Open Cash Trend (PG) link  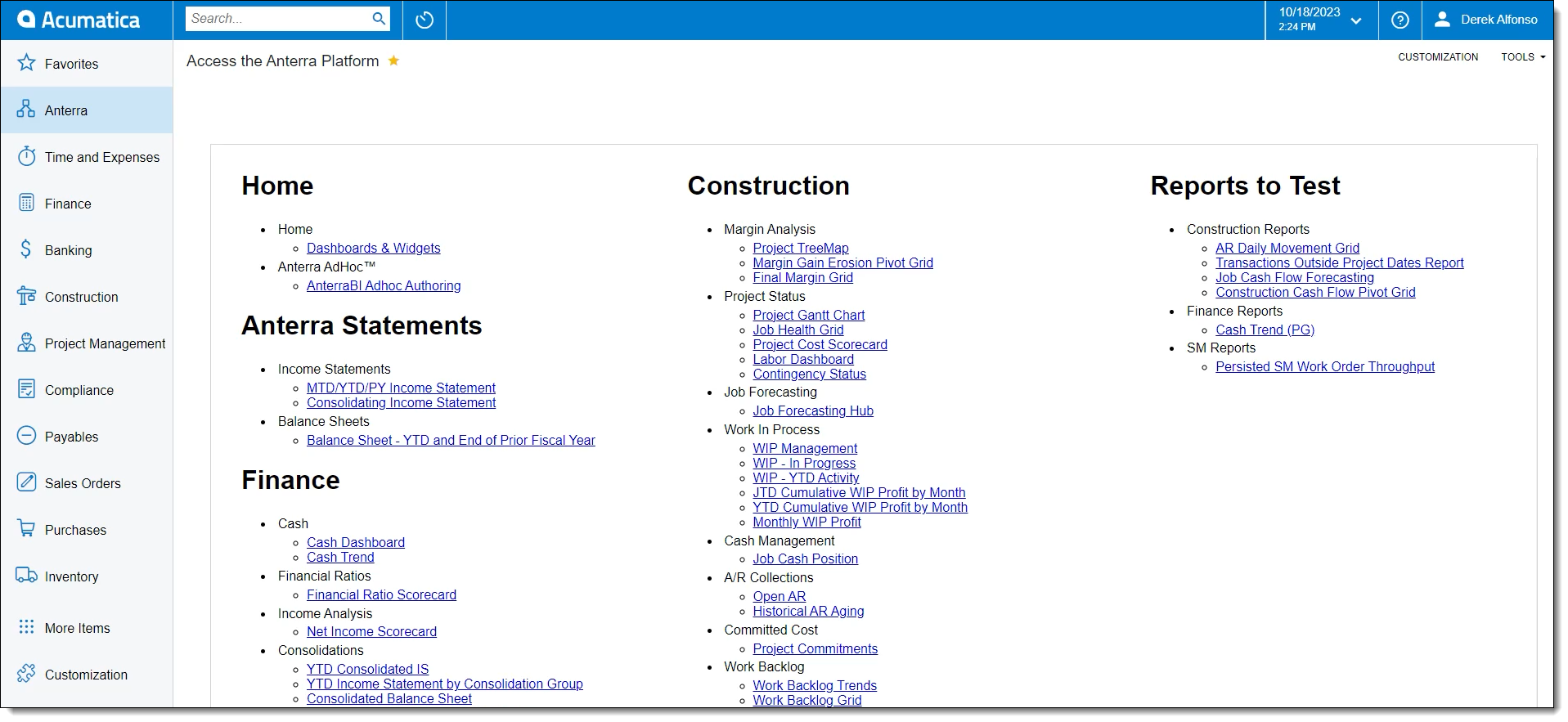coord(1265,330)
